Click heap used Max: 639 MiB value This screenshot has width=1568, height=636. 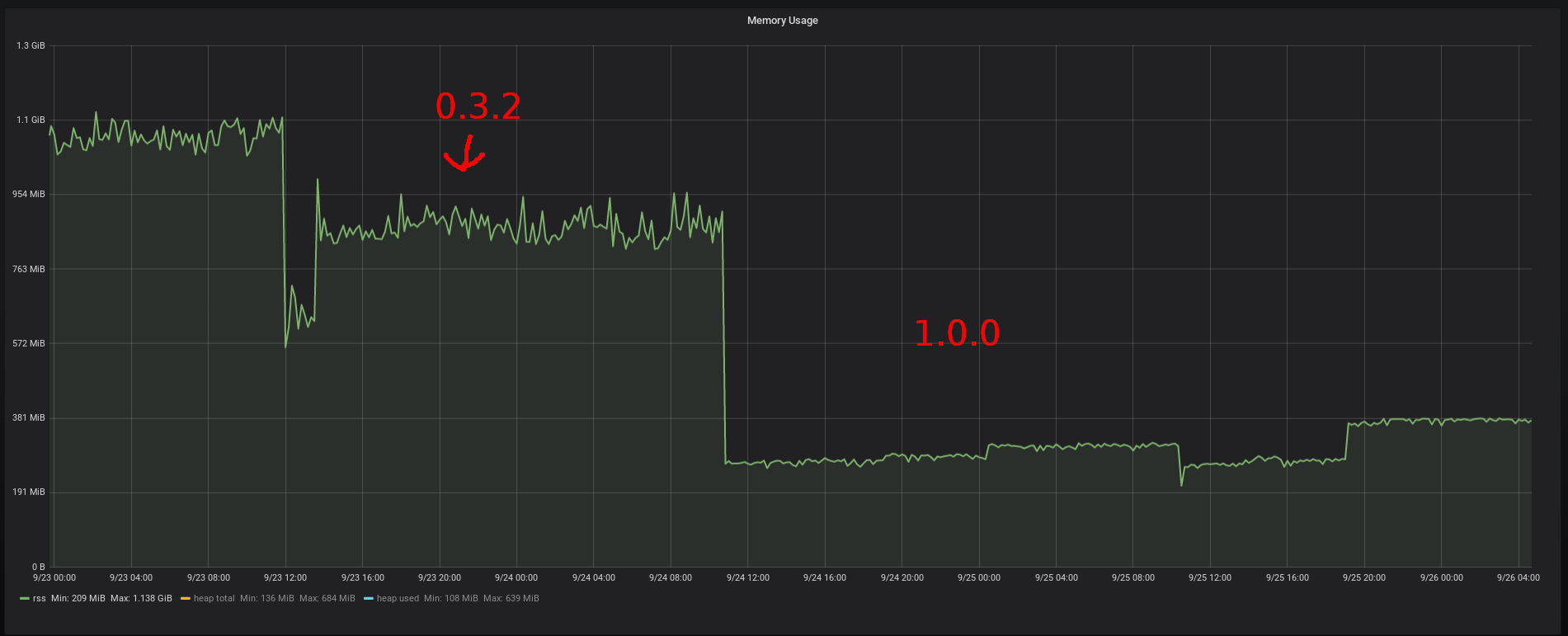pos(511,599)
